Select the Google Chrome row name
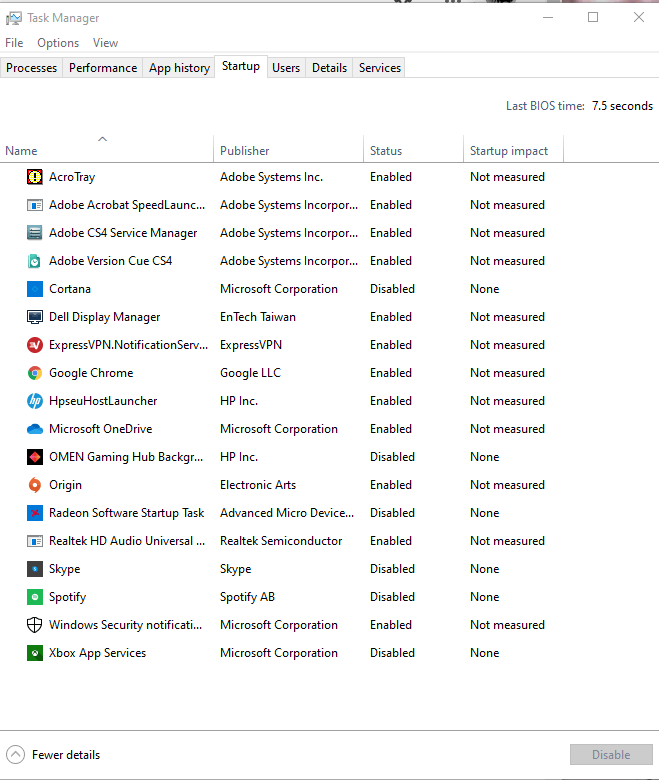The height and width of the screenshot is (780, 659). coord(91,373)
